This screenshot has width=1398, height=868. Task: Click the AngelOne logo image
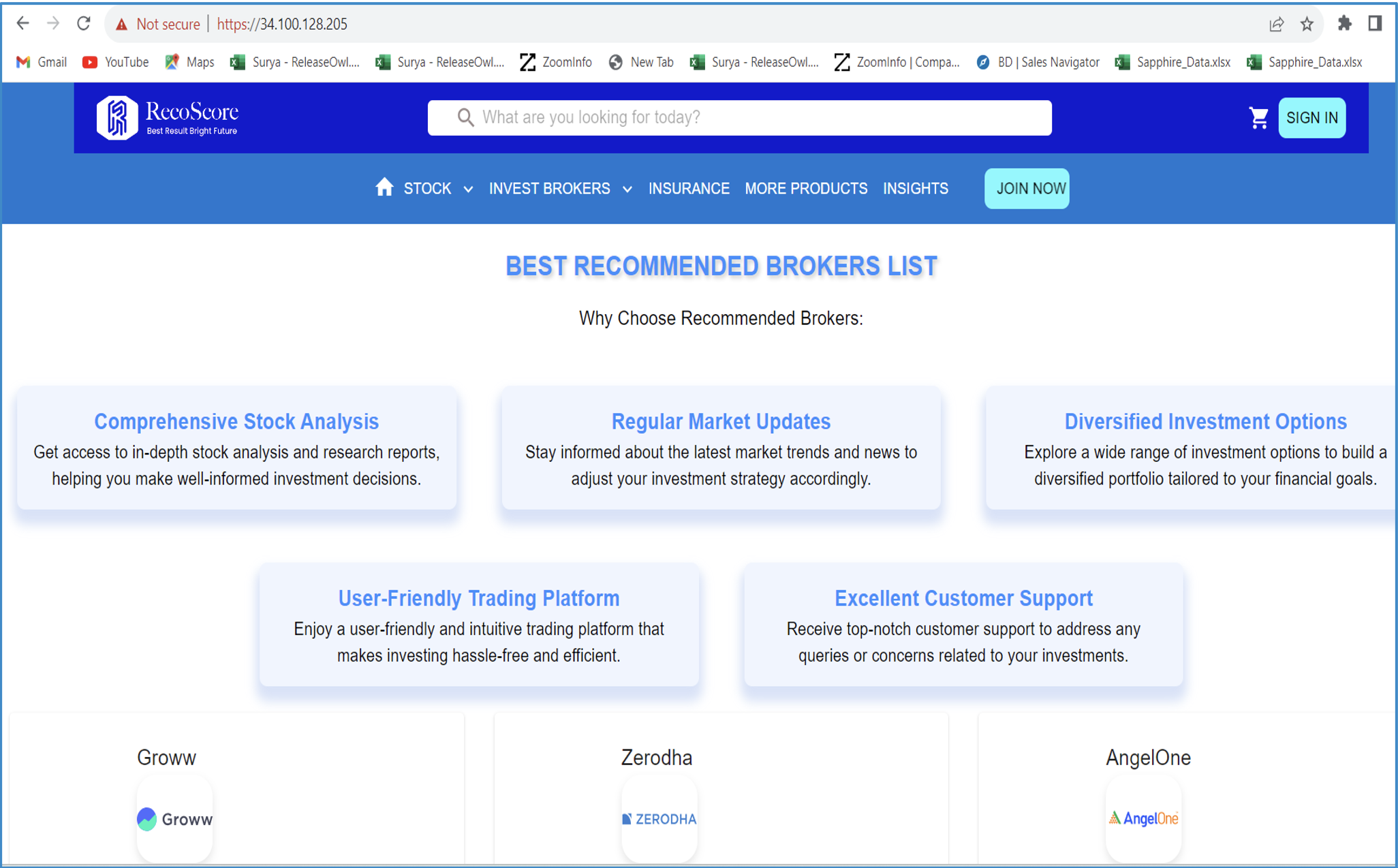tap(1144, 818)
